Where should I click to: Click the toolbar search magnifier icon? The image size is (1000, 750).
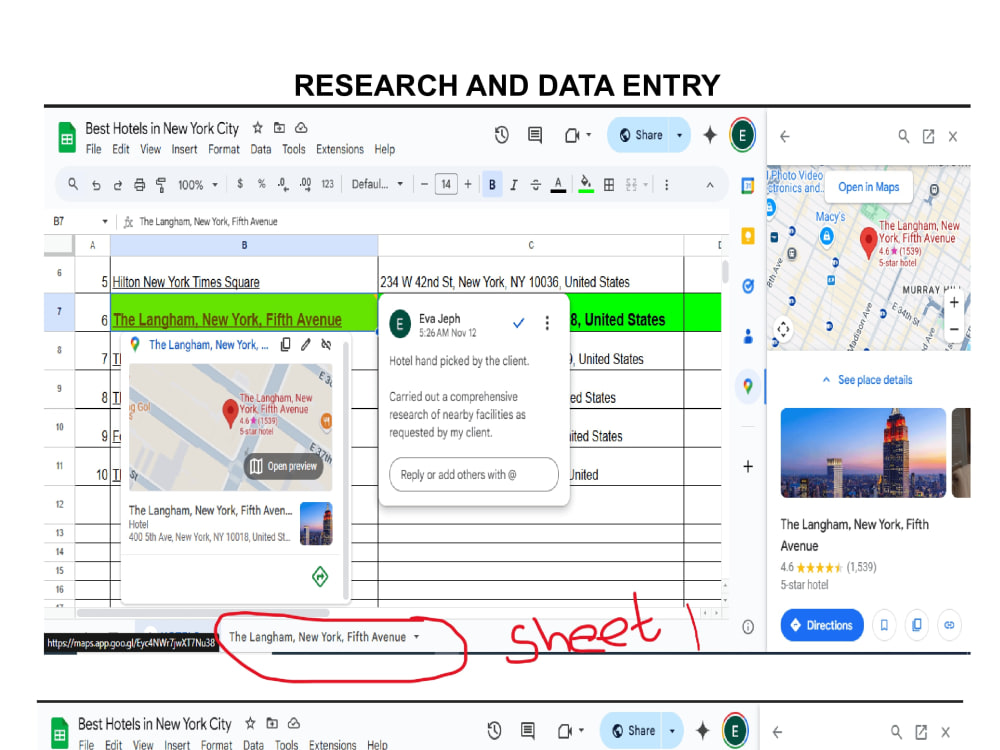tap(73, 184)
